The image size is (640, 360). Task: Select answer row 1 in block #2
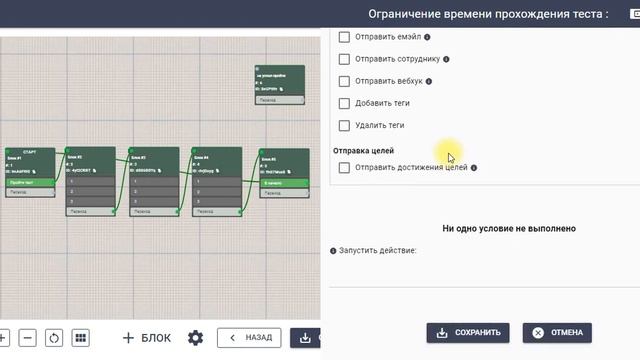click(x=91, y=181)
